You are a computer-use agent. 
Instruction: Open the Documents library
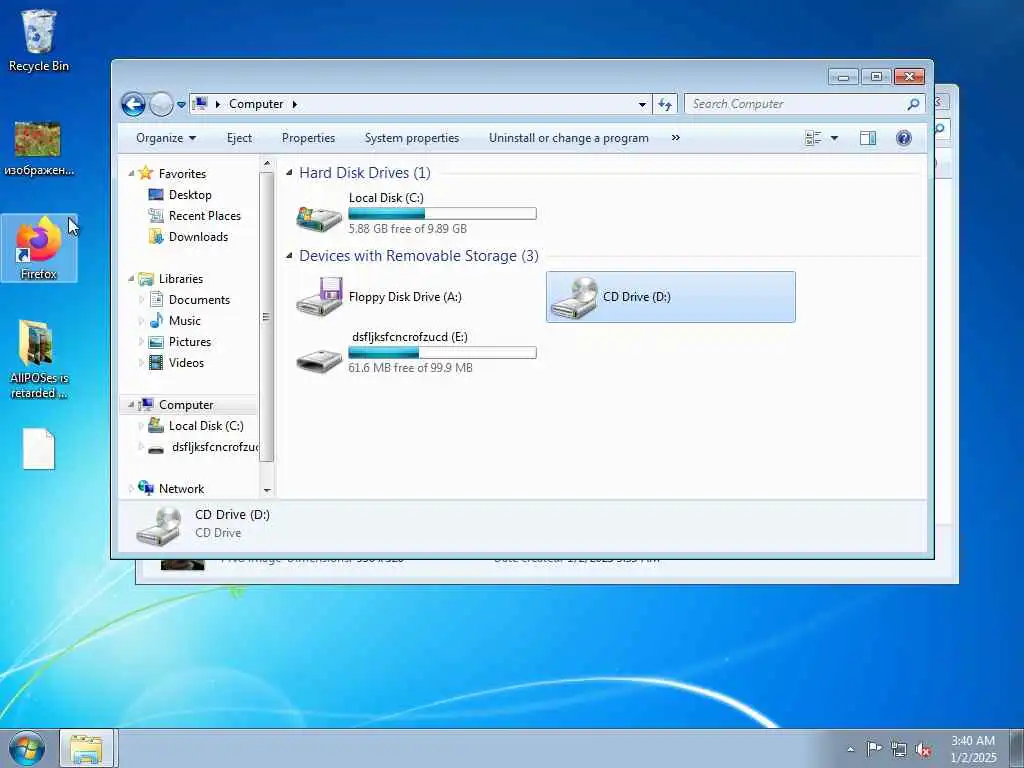(x=199, y=300)
